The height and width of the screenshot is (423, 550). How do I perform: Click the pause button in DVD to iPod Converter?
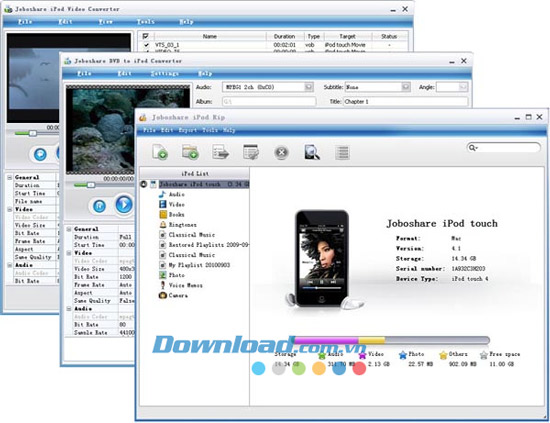(x=99, y=206)
